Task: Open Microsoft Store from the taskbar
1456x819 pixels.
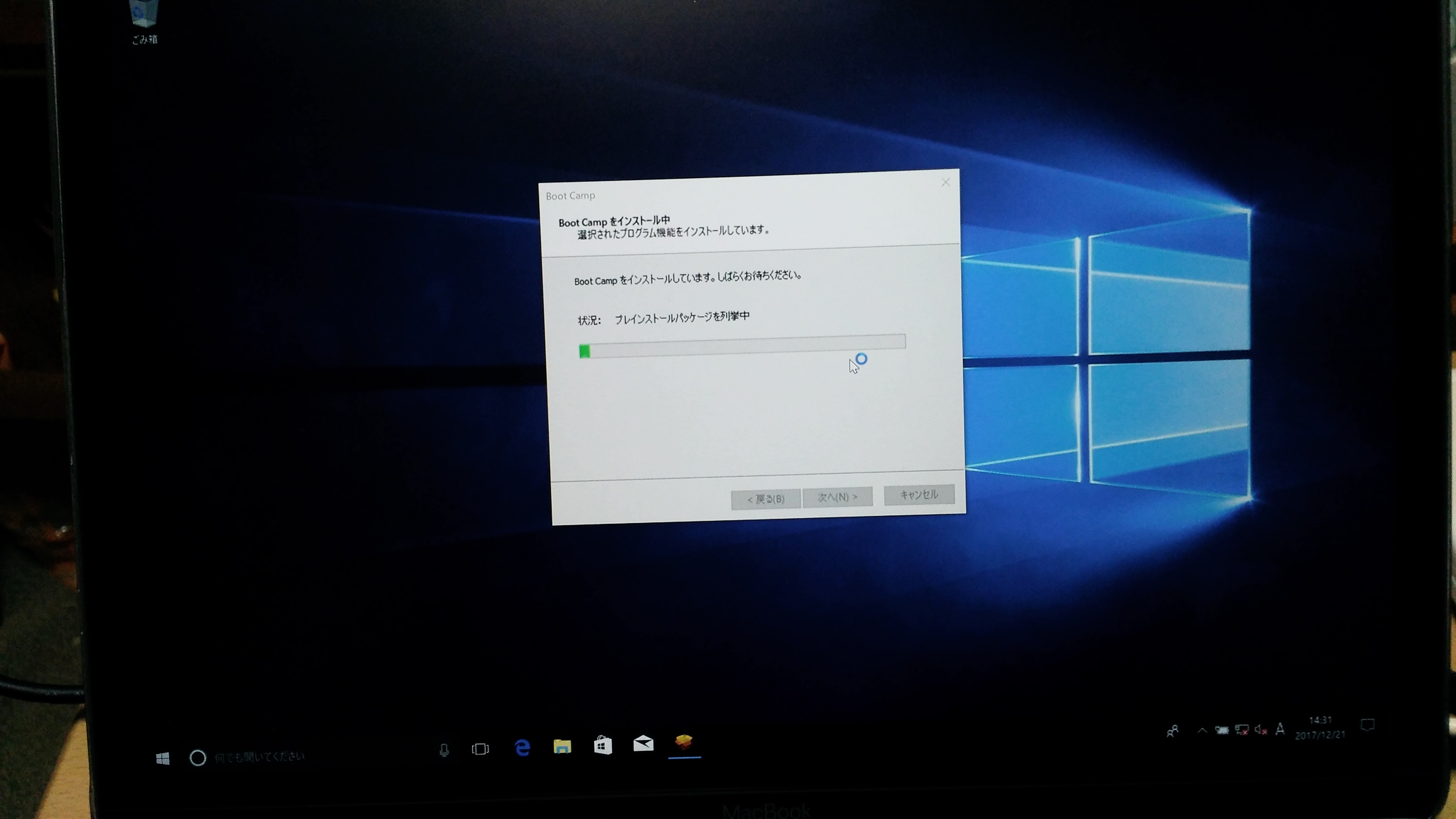Action: click(x=602, y=745)
